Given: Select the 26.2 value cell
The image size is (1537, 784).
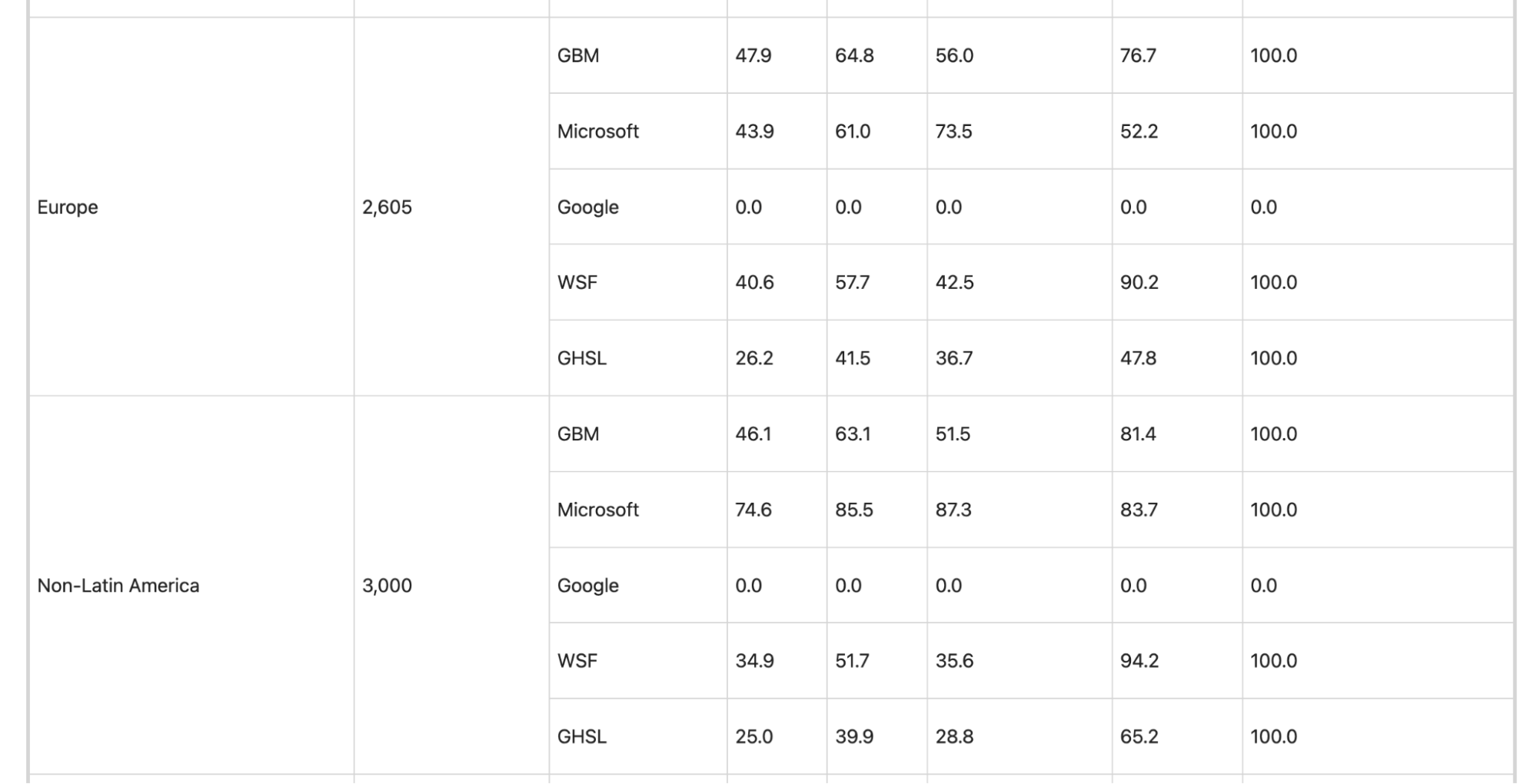Looking at the screenshot, I should pyautogui.click(x=777, y=358).
